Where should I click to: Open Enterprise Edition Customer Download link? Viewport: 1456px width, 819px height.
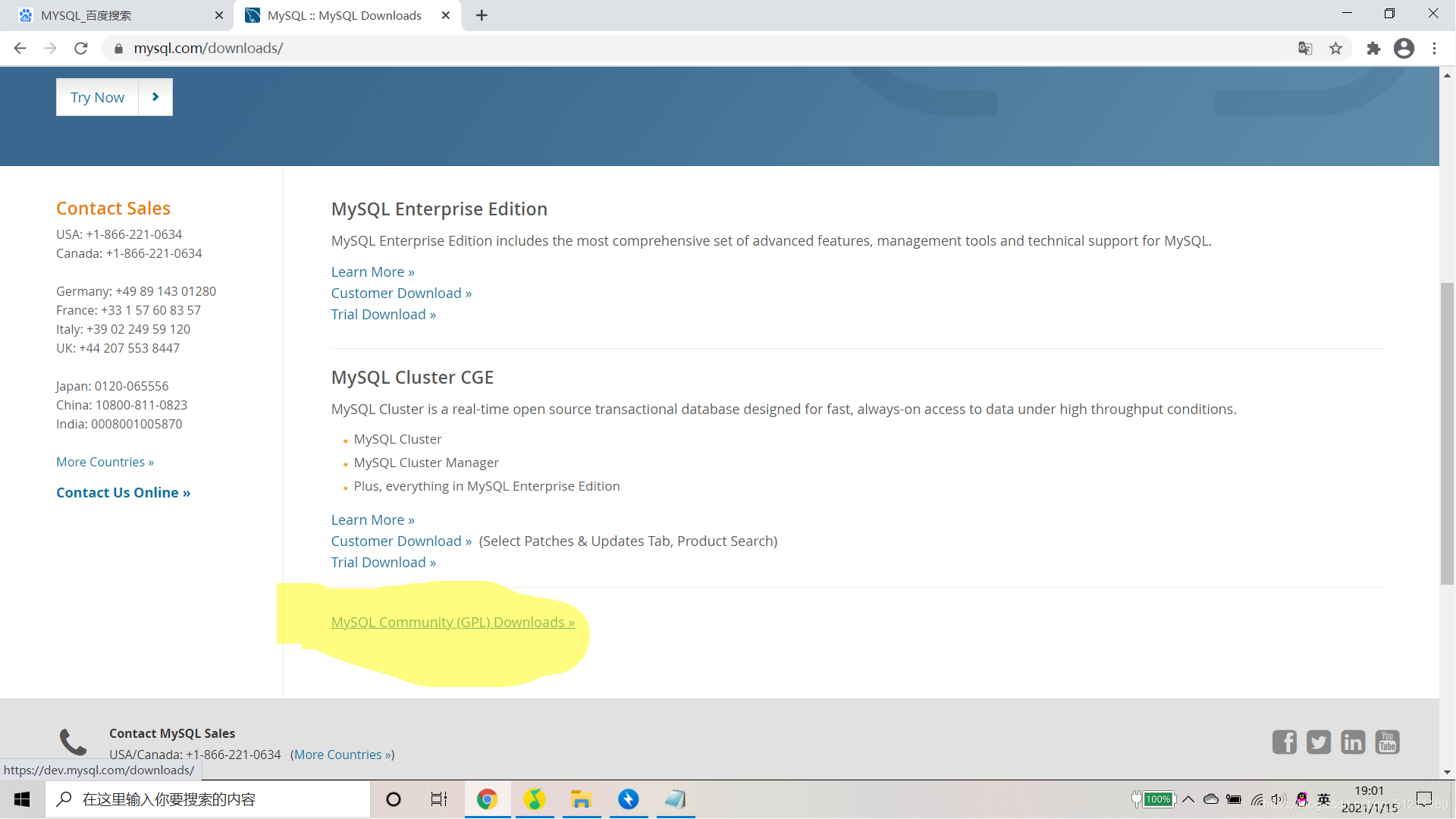[401, 293]
